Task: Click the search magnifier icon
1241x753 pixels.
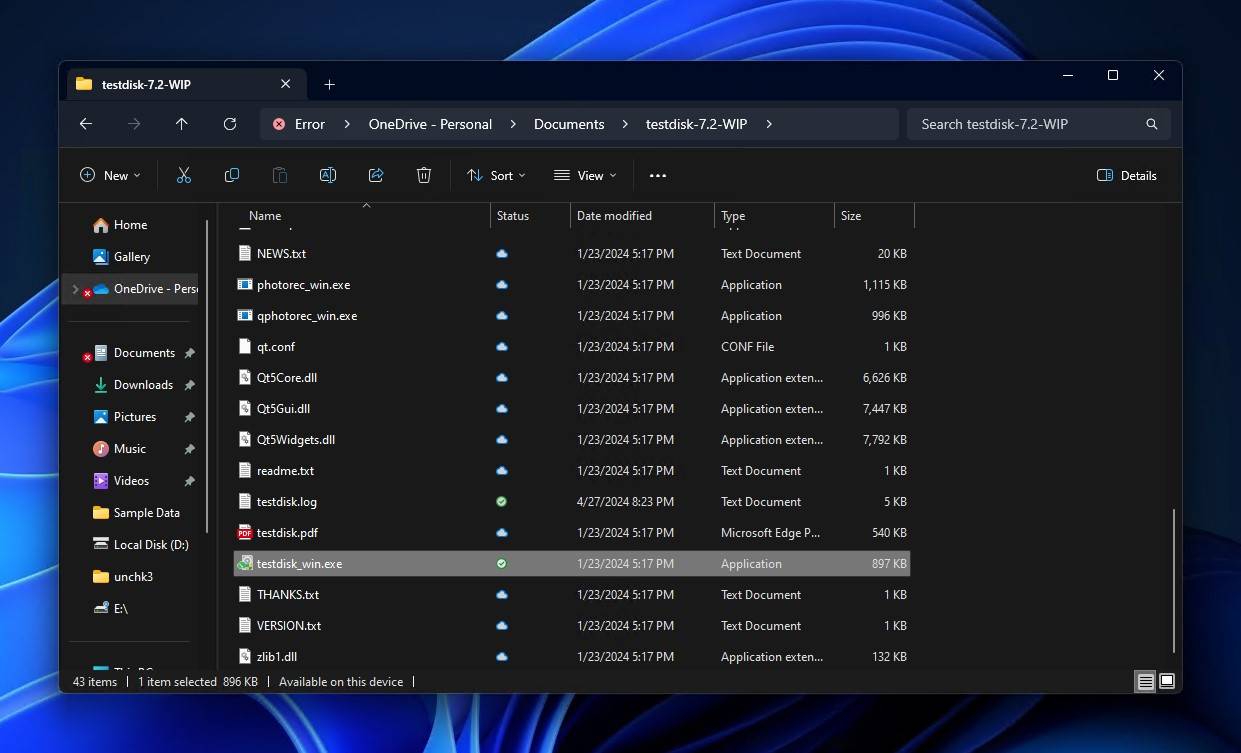Action: pyautogui.click(x=1152, y=124)
